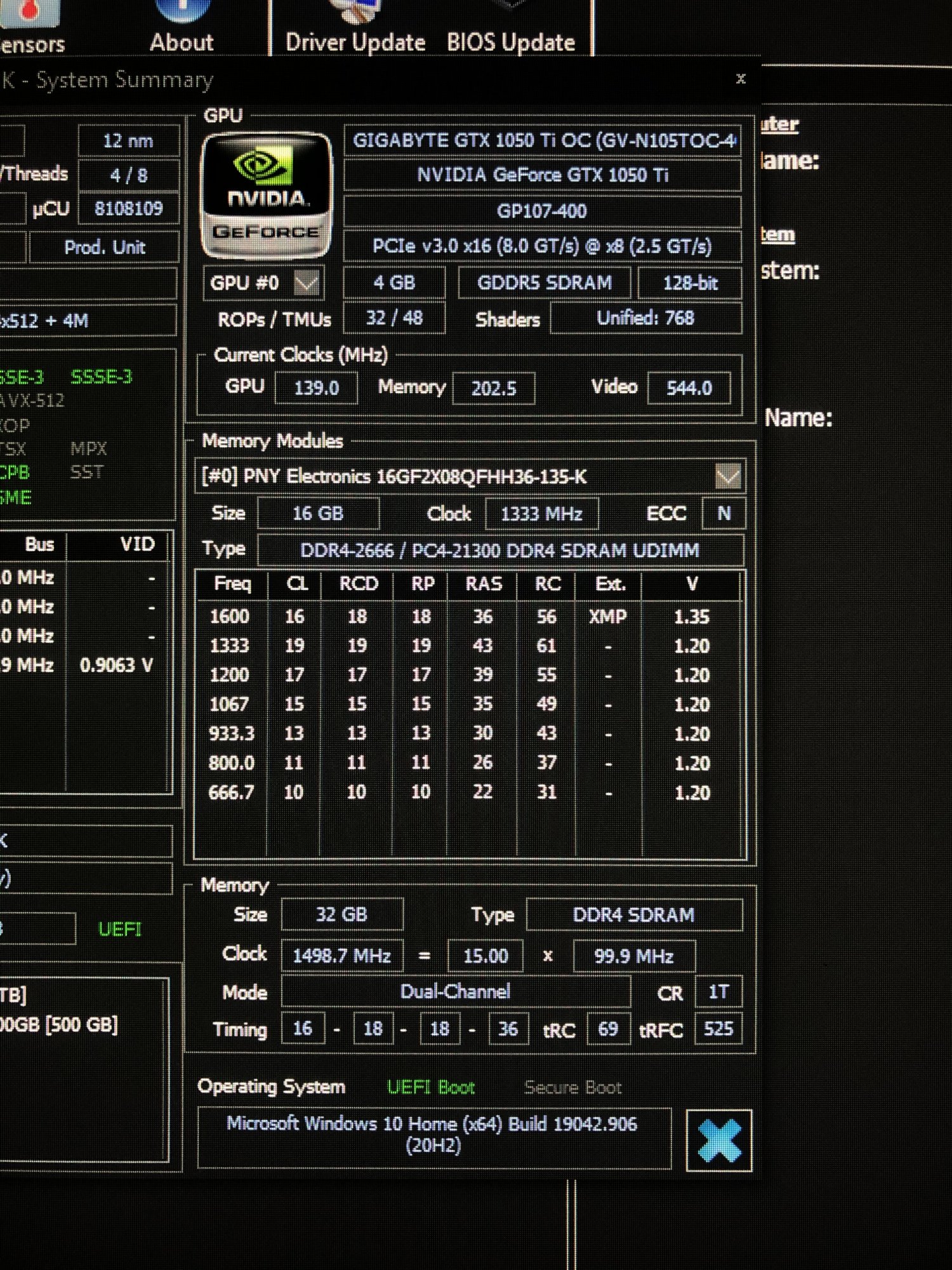952x1270 pixels.
Task: Click the 800.0 frequency timing row
Action: pos(468,763)
